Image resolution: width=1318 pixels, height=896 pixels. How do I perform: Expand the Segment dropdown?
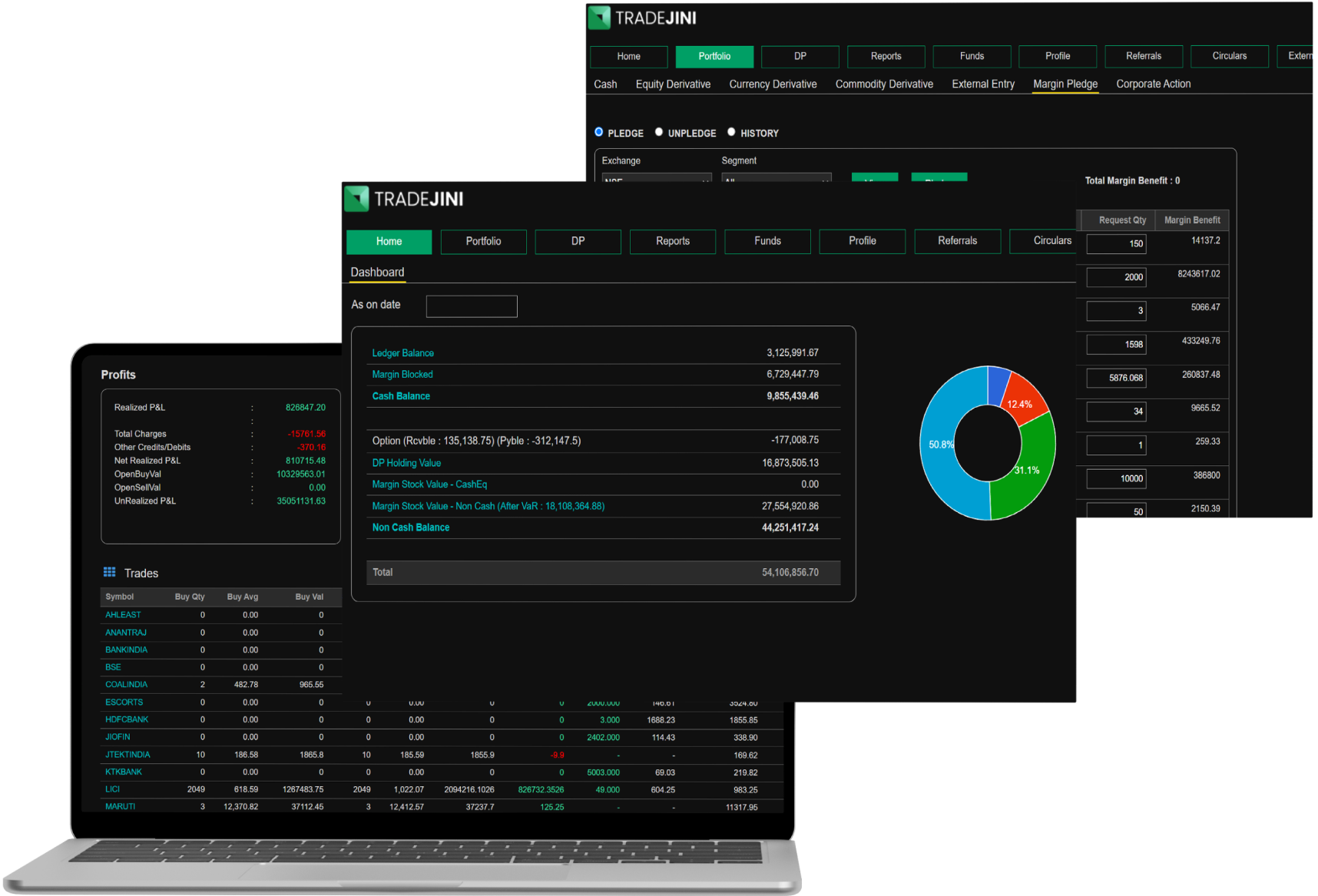(776, 178)
